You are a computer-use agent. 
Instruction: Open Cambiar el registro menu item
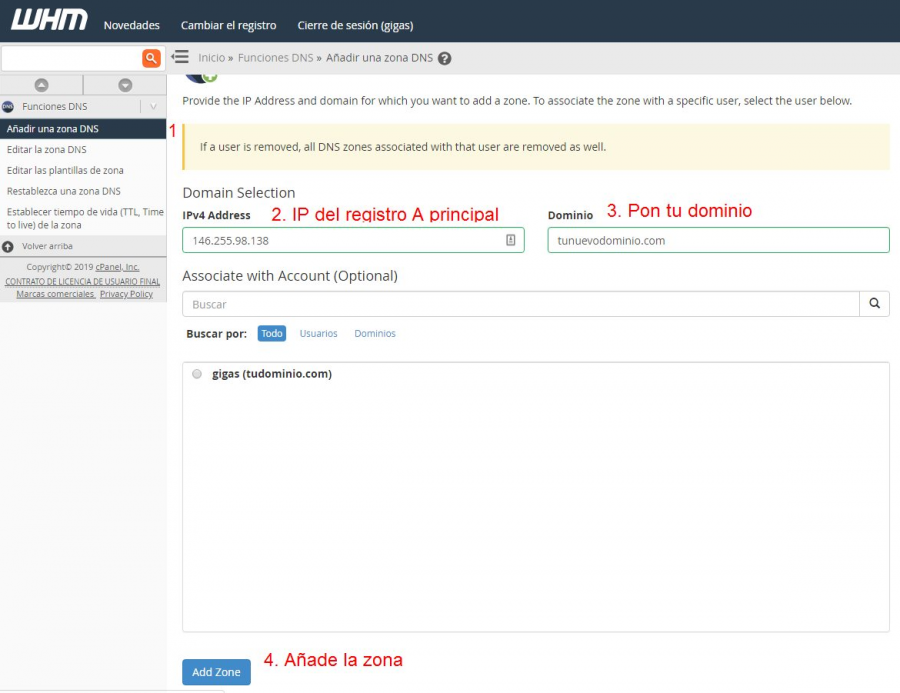[228, 25]
